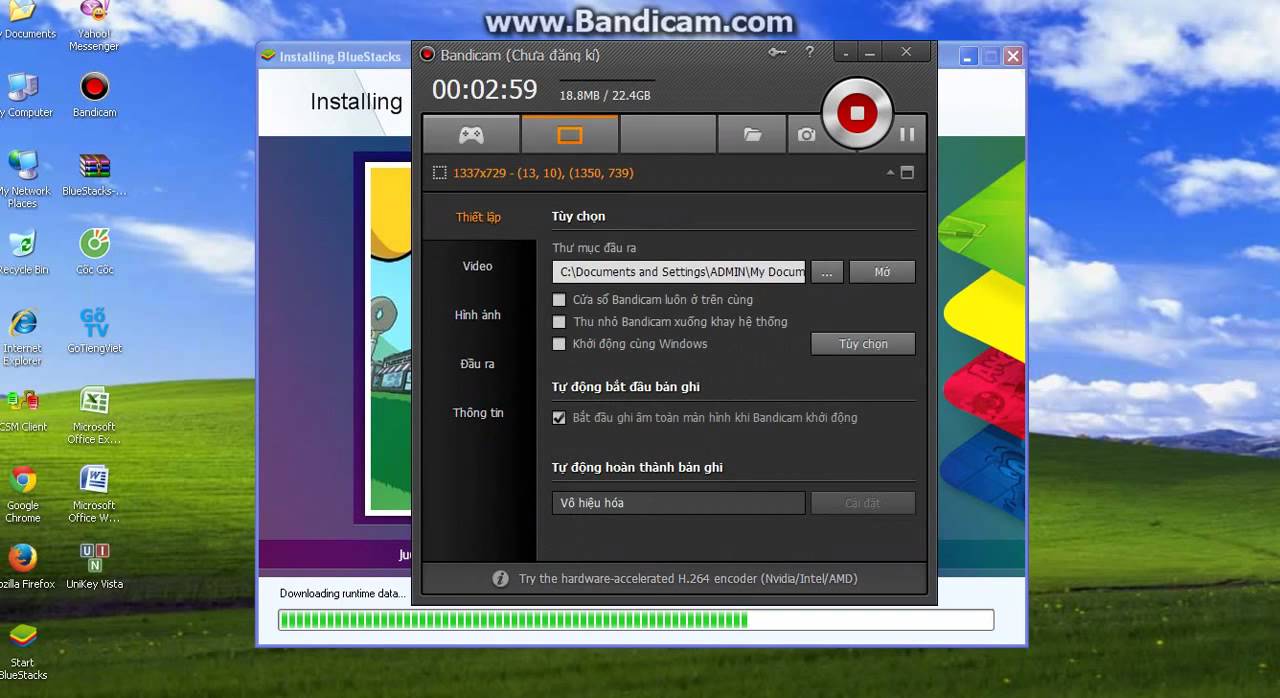The width and height of the screenshot is (1280, 698).
Task: Open Bandicam help question mark
Action: [x=810, y=53]
